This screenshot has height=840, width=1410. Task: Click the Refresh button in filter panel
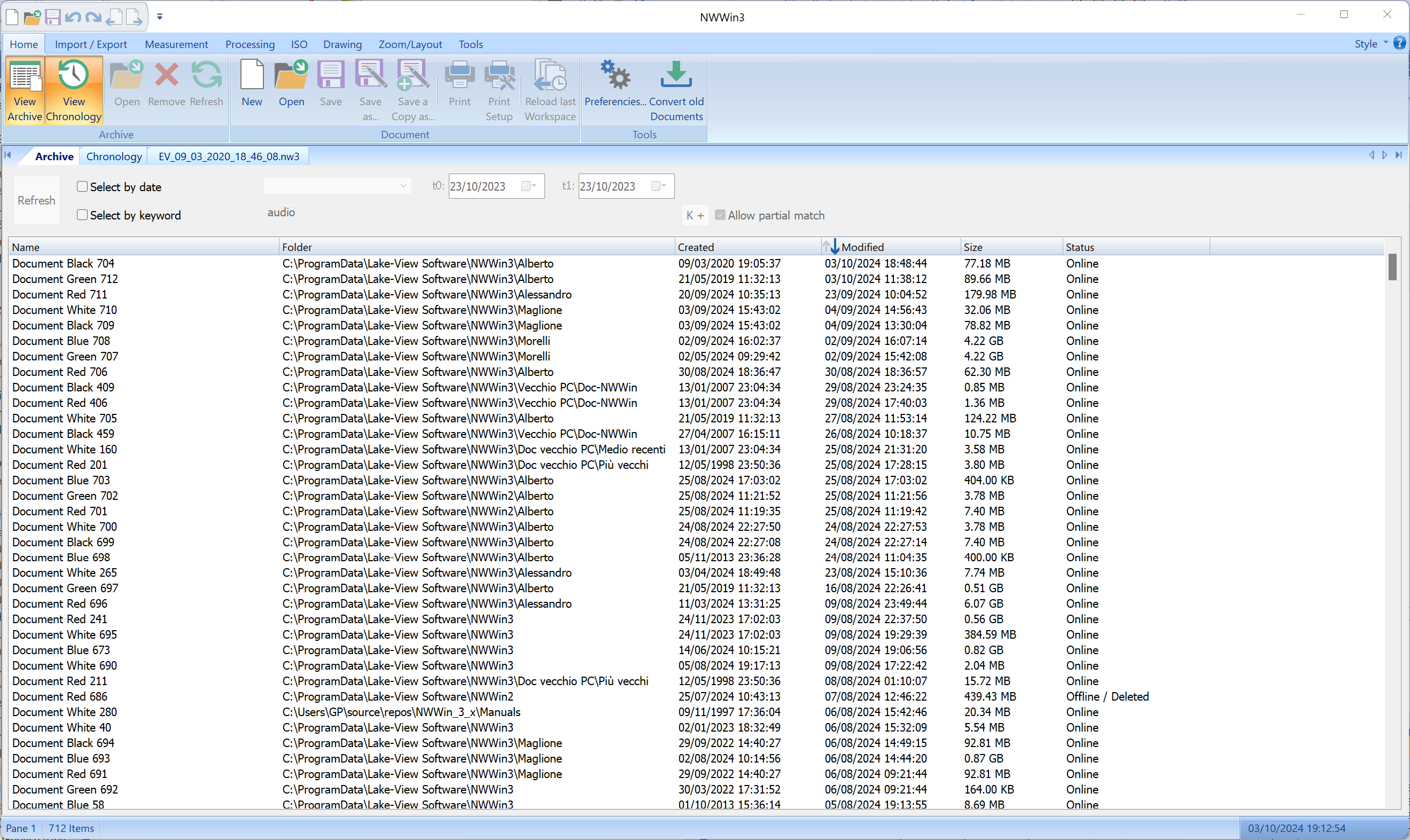(x=36, y=200)
